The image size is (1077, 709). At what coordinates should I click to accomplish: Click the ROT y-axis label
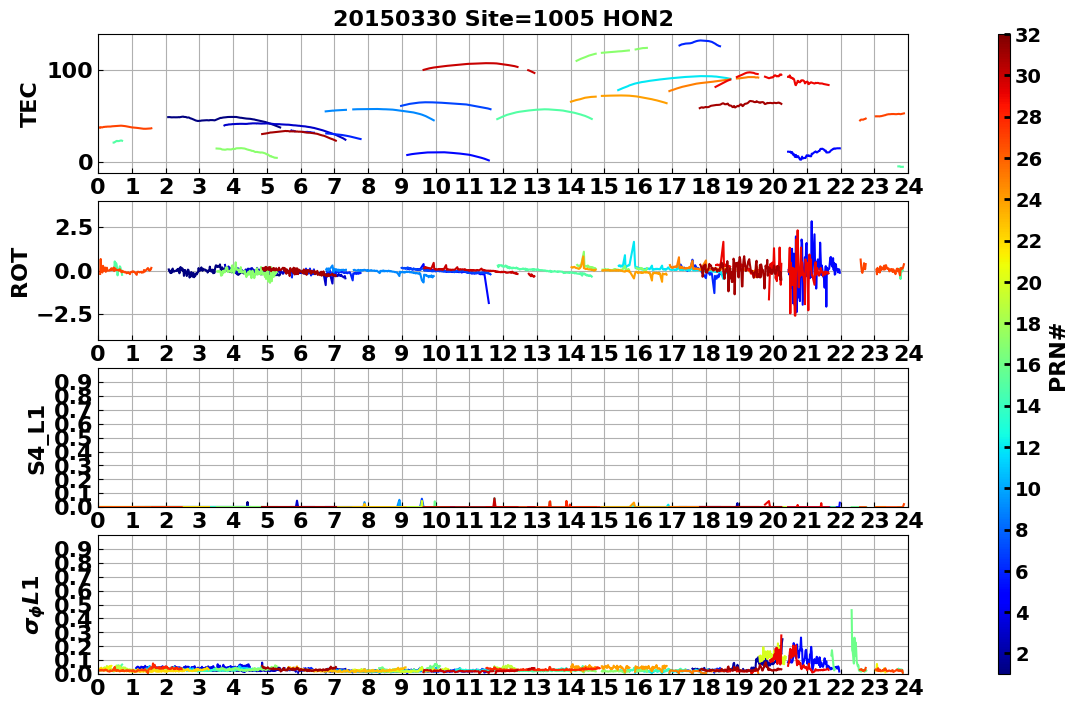(20, 273)
